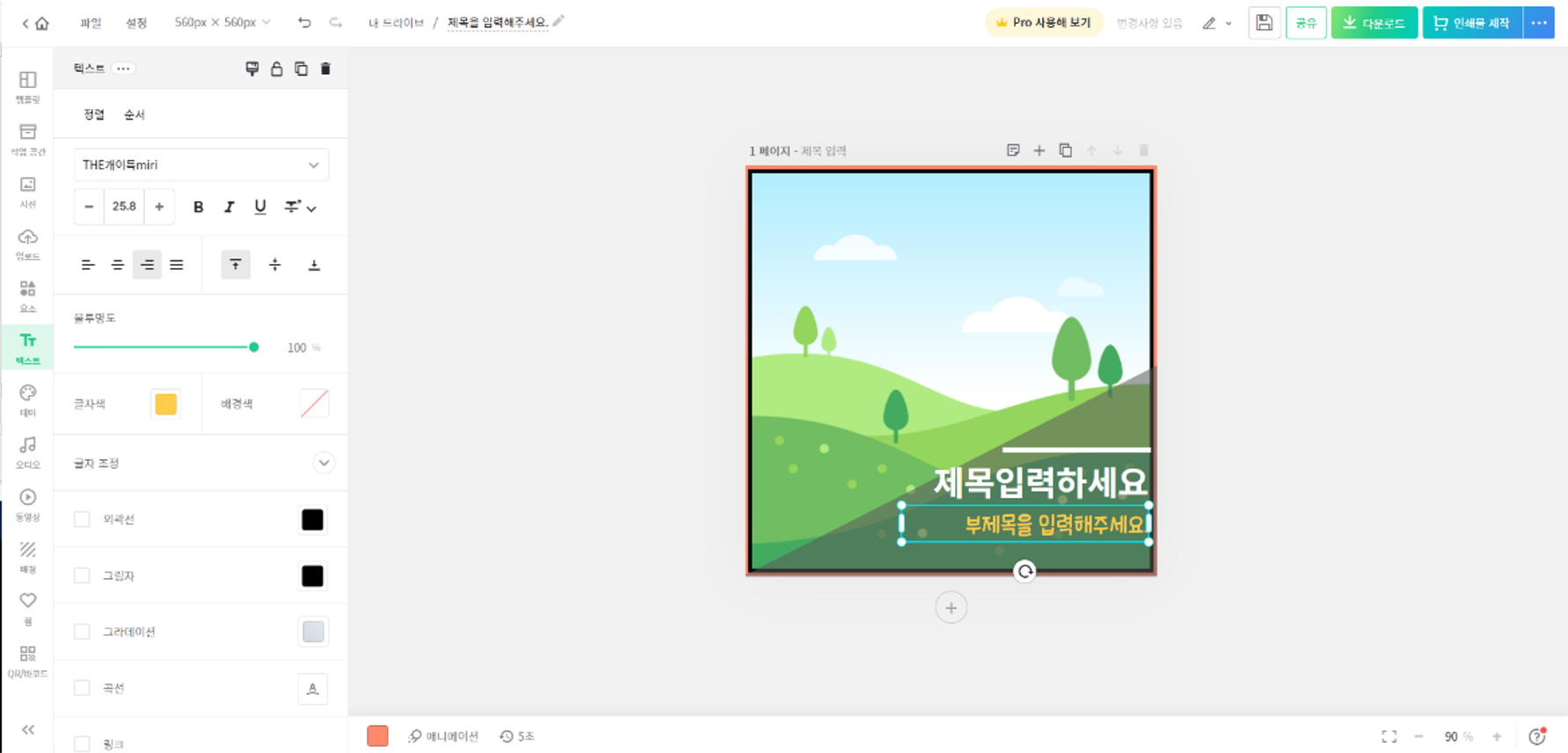Set vertical align to top

coord(236,265)
